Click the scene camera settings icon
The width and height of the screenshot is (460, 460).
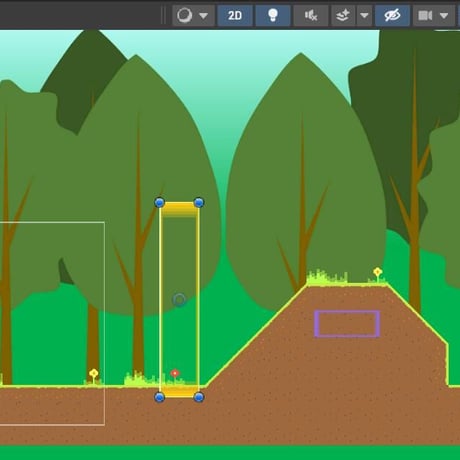pyautogui.click(x=425, y=15)
